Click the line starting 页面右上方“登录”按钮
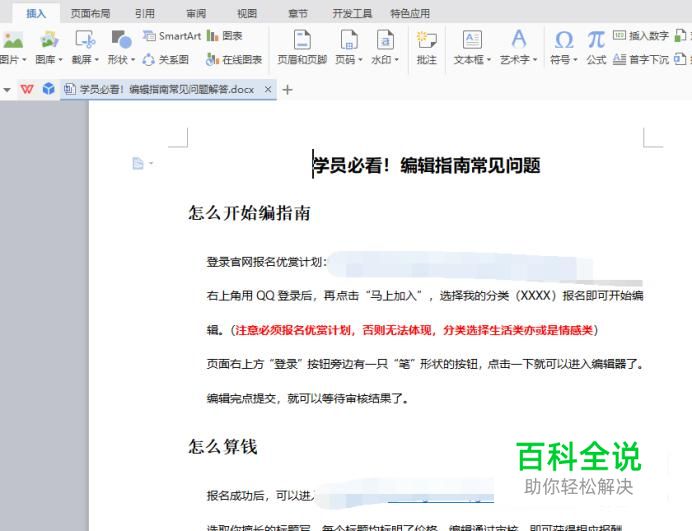 425,364
